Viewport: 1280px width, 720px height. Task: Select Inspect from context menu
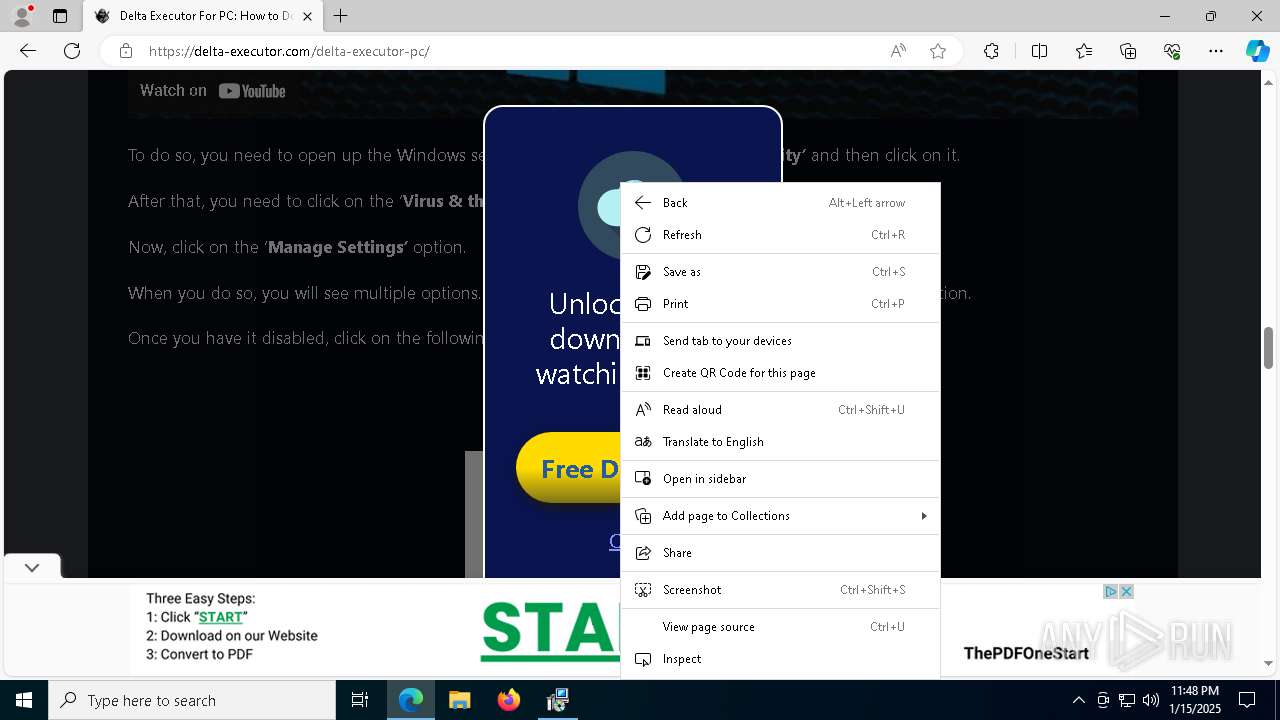coord(780,659)
